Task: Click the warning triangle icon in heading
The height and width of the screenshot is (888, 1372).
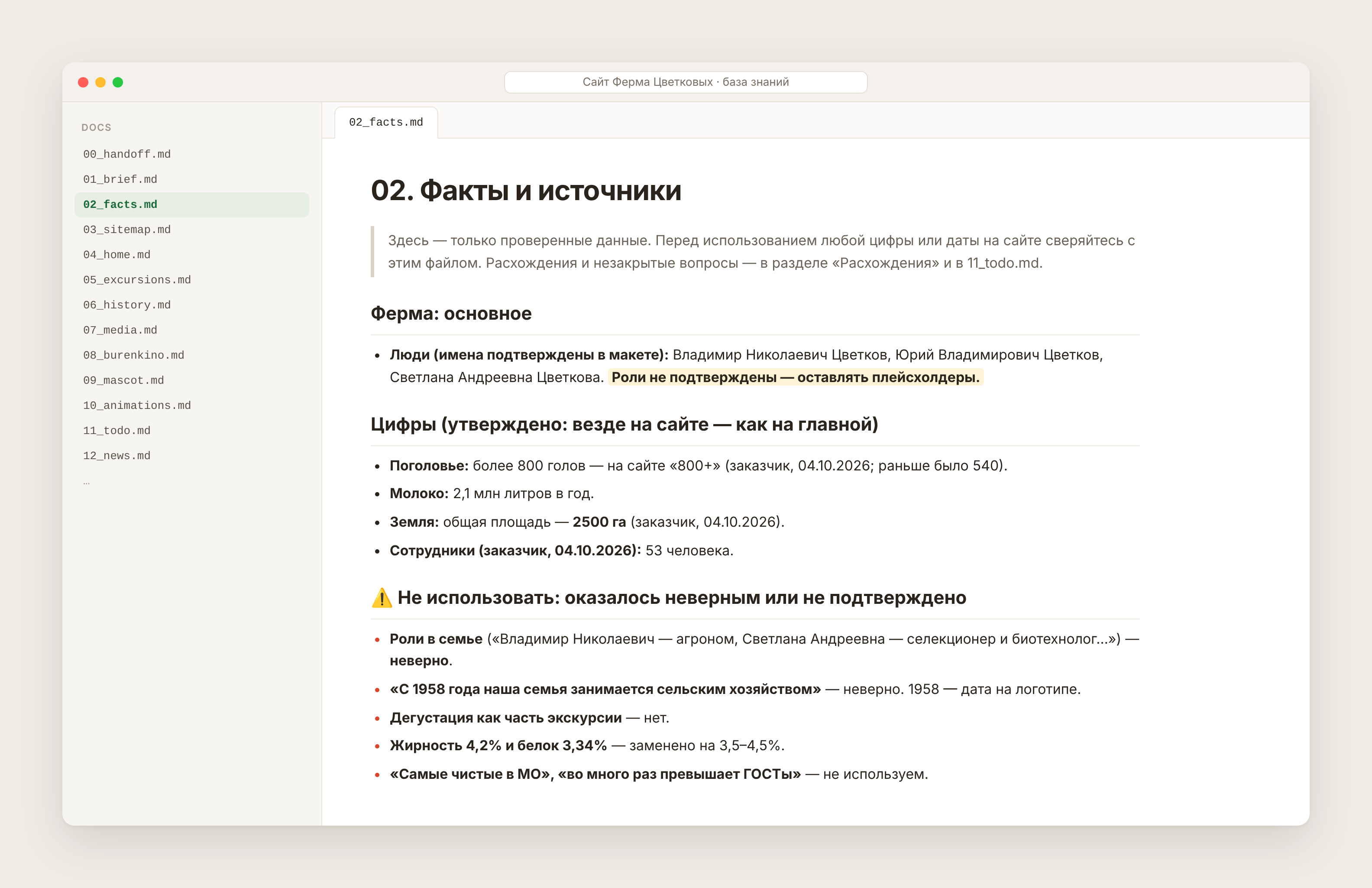Action: (382, 598)
